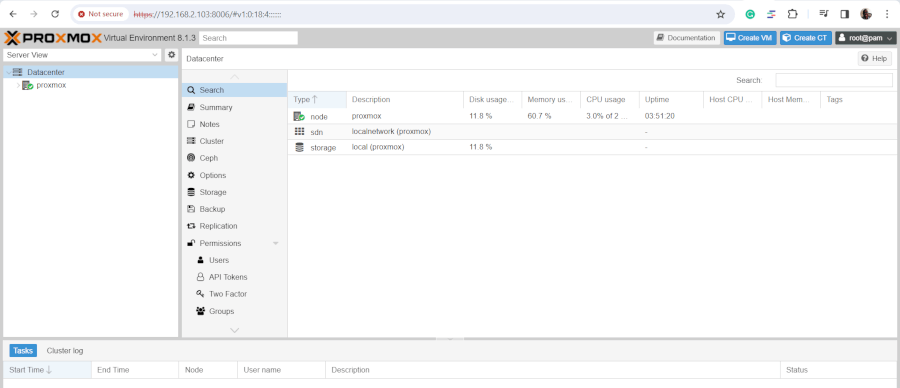Image resolution: width=900 pixels, height=388 pixels.
Task: Sort by the Description column header
Action: point(405,99)
